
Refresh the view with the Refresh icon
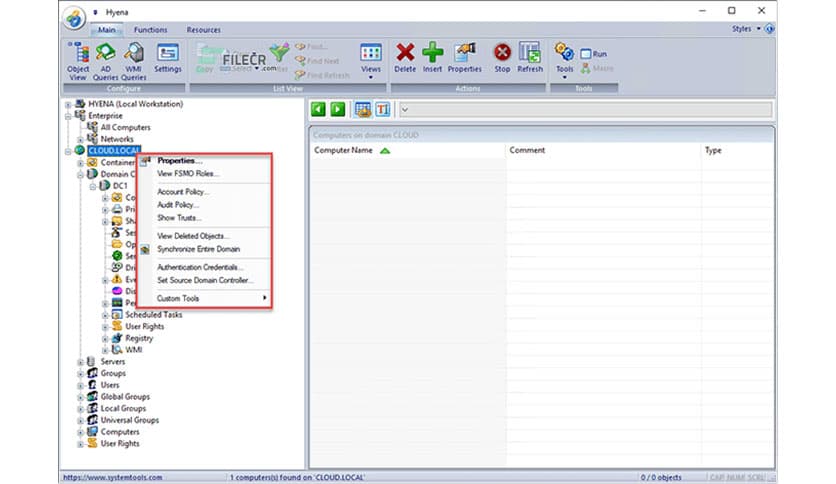click(530, 52)
